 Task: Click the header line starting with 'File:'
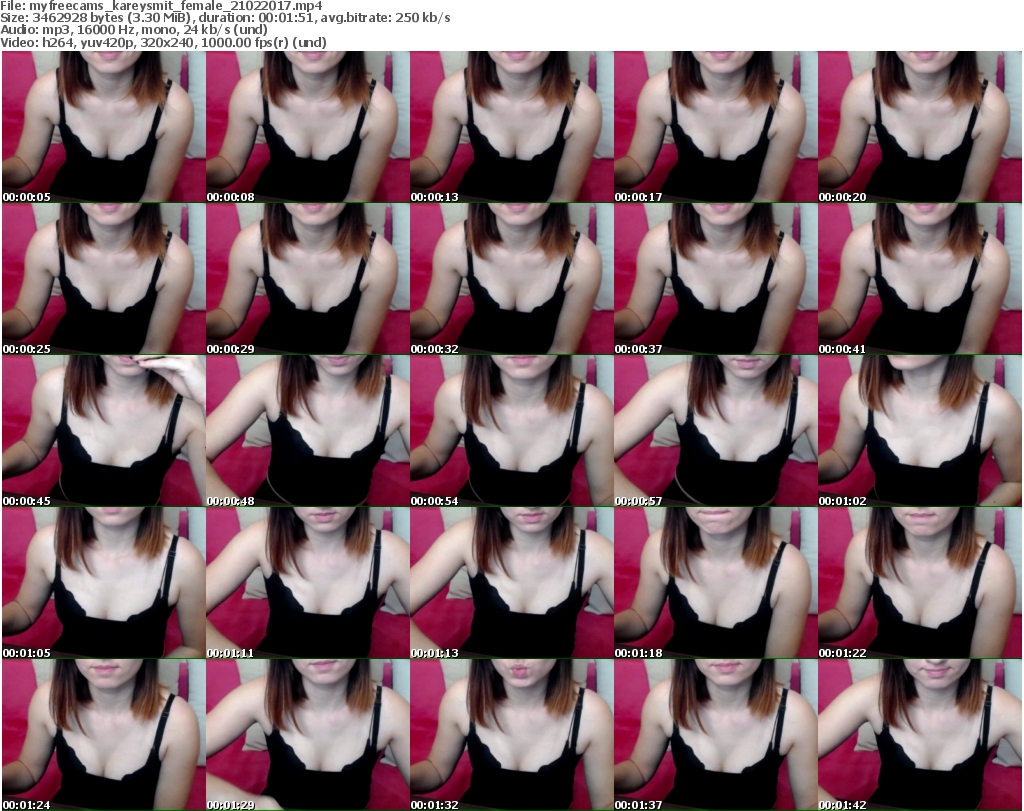point(161,6)
